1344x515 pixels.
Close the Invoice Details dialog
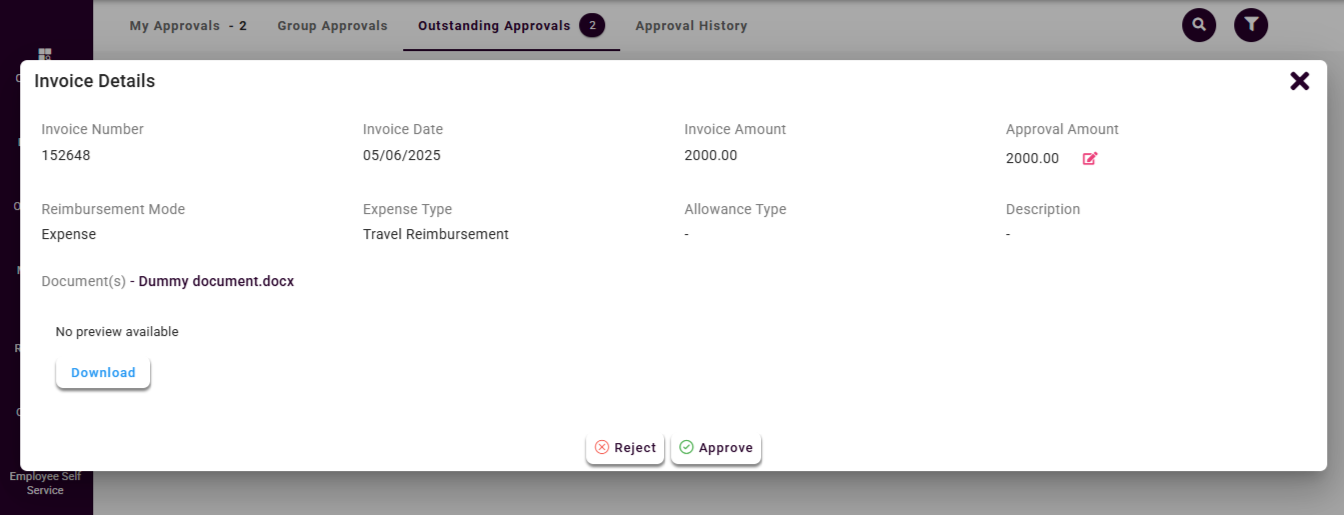[1299, 81]
